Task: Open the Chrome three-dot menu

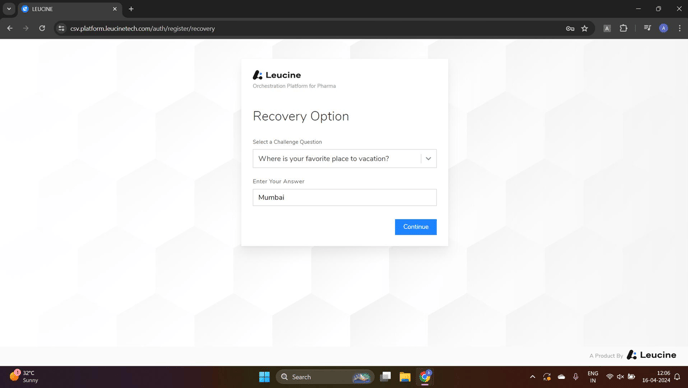Action: [x=680, y=28]
